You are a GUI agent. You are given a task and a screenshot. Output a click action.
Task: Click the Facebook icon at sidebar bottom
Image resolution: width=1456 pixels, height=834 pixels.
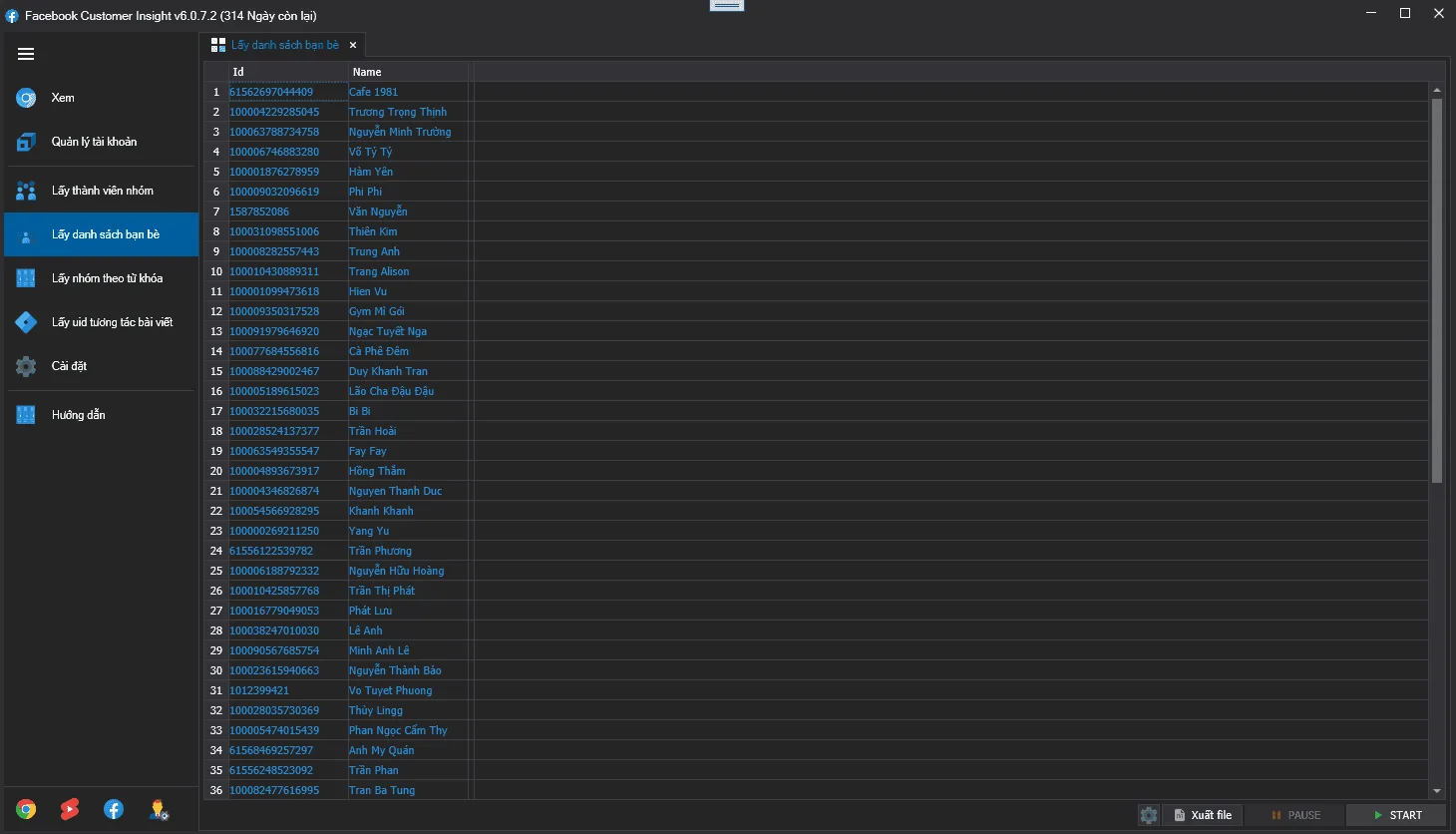coord(114,809)
